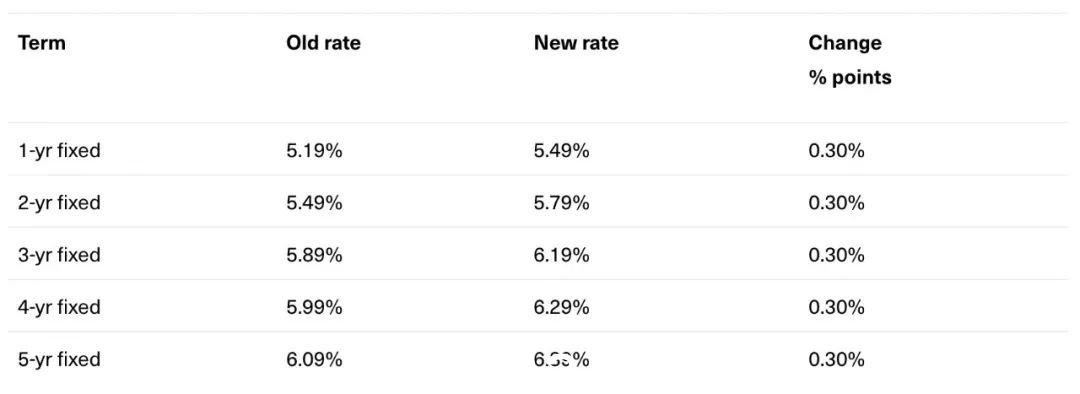Screen dimensions: 1080x394
Task: Click the 0.30% change for 3-yr fixed
Action: point(836,256)
